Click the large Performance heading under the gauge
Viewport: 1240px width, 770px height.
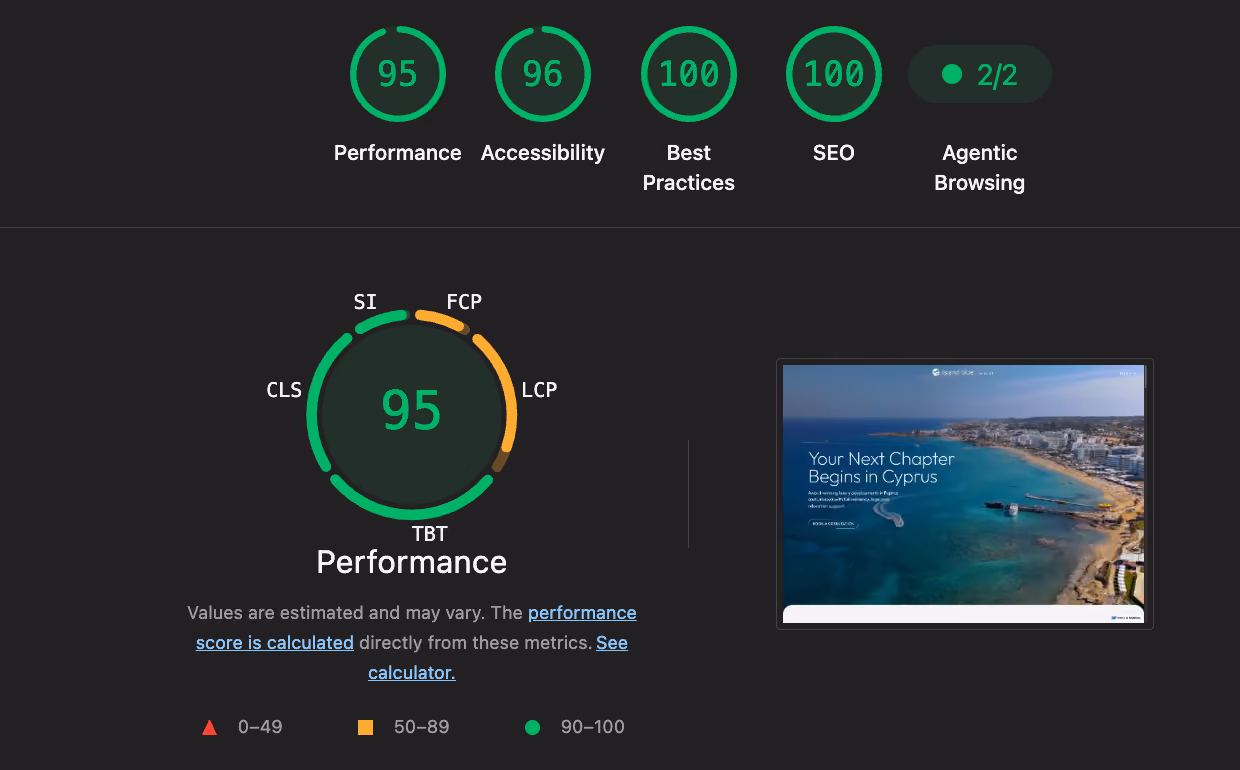(412, 562)
